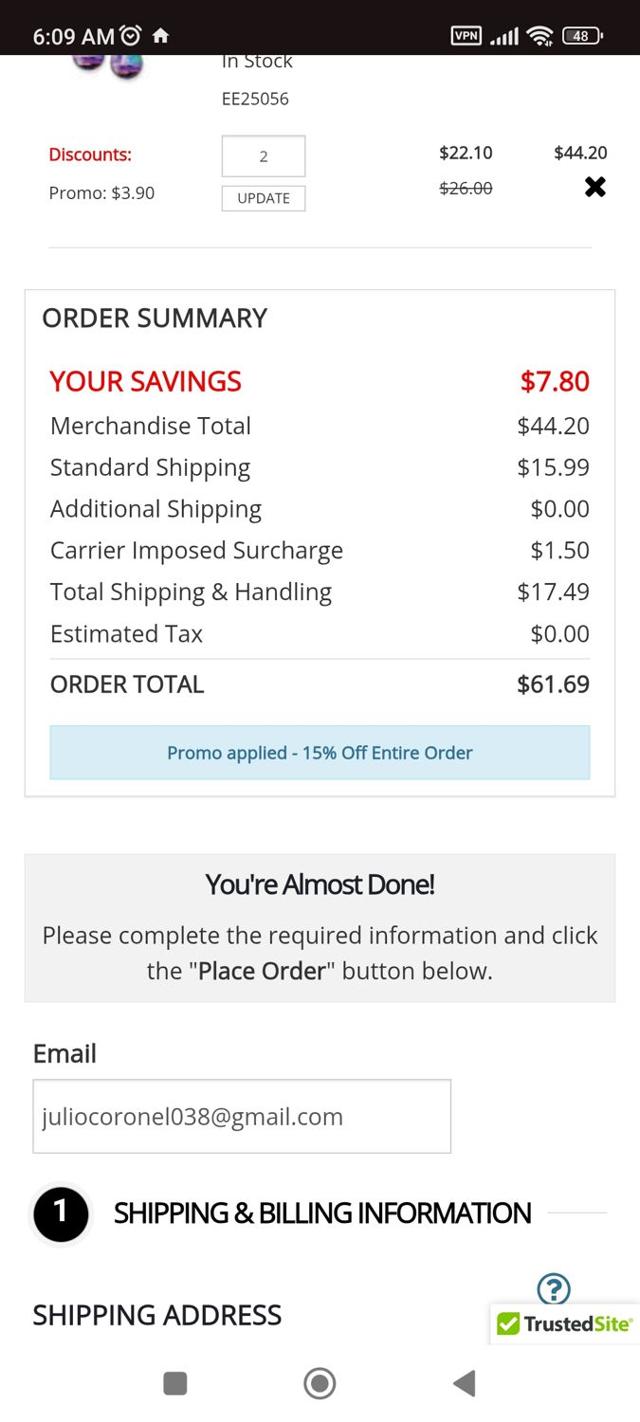Open the TrustedSite badge
The image size is (640, 1422).
pos(565,1324)
